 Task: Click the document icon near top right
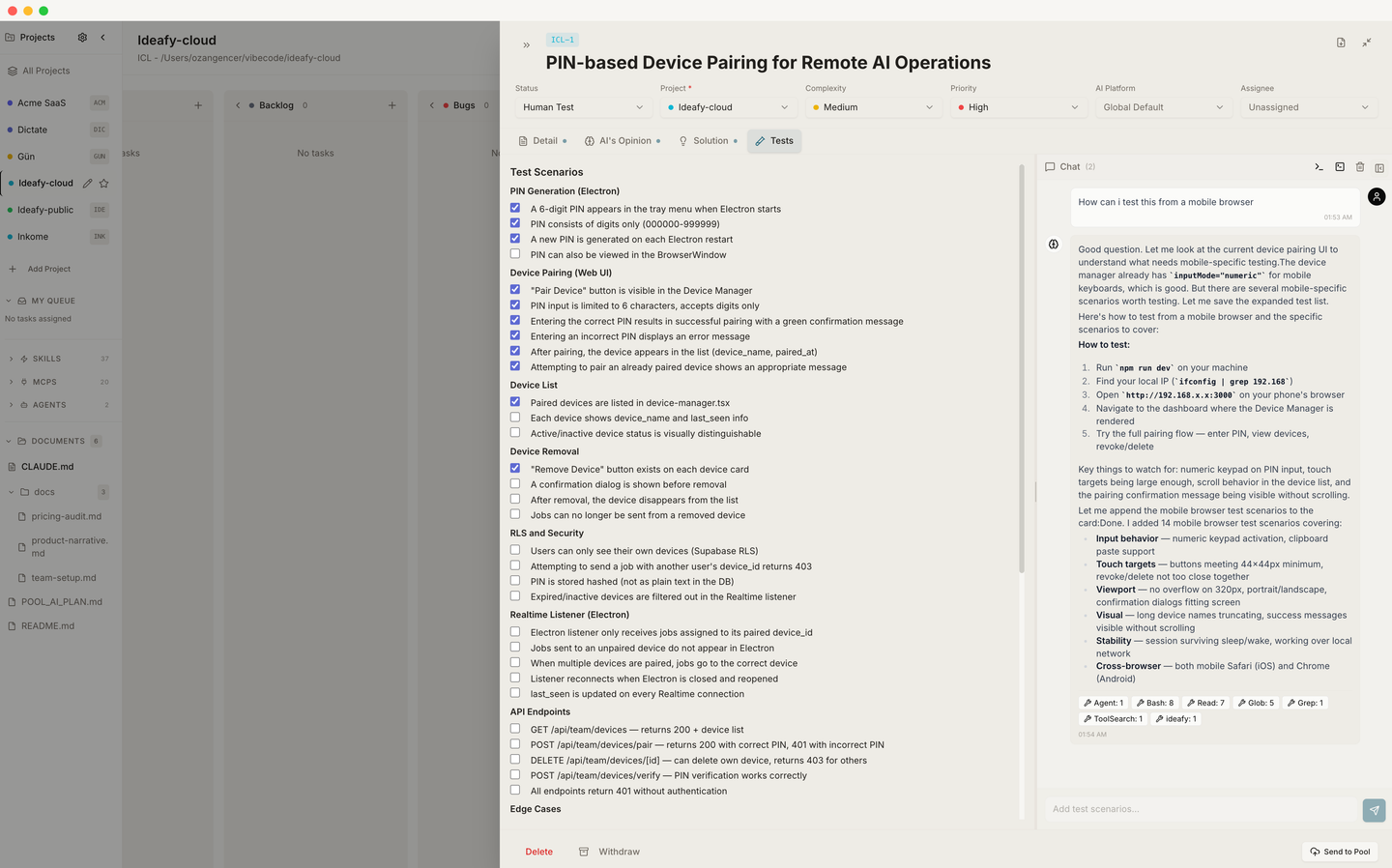[x=1341, y=43]
